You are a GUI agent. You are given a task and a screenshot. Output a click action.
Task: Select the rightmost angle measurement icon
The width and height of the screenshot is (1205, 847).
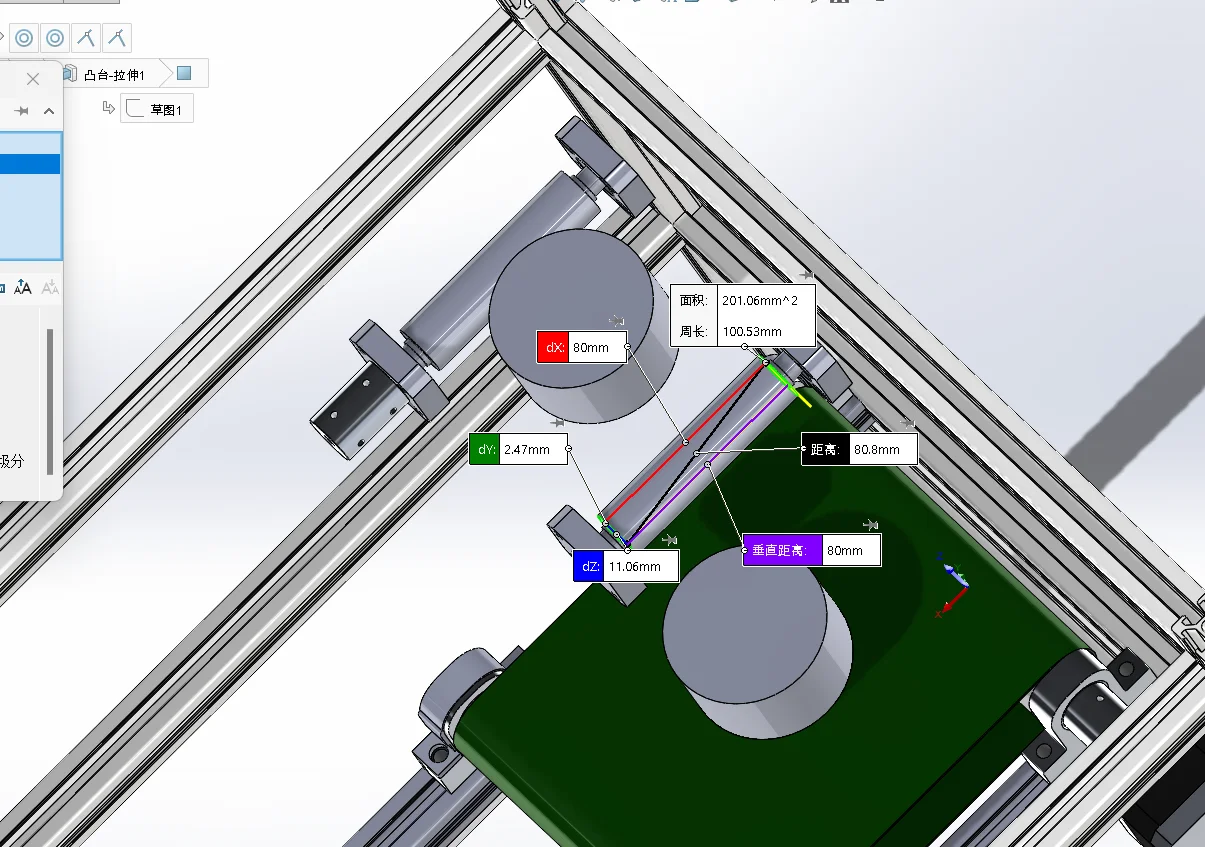tap(117, 38)
